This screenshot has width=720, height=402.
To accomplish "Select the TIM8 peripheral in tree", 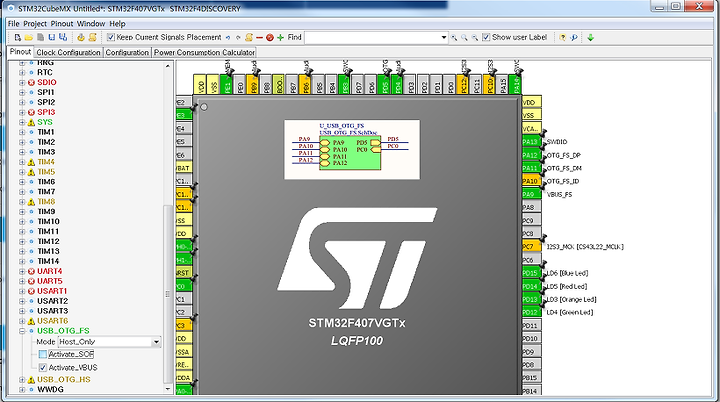I will tap(46, 202).
